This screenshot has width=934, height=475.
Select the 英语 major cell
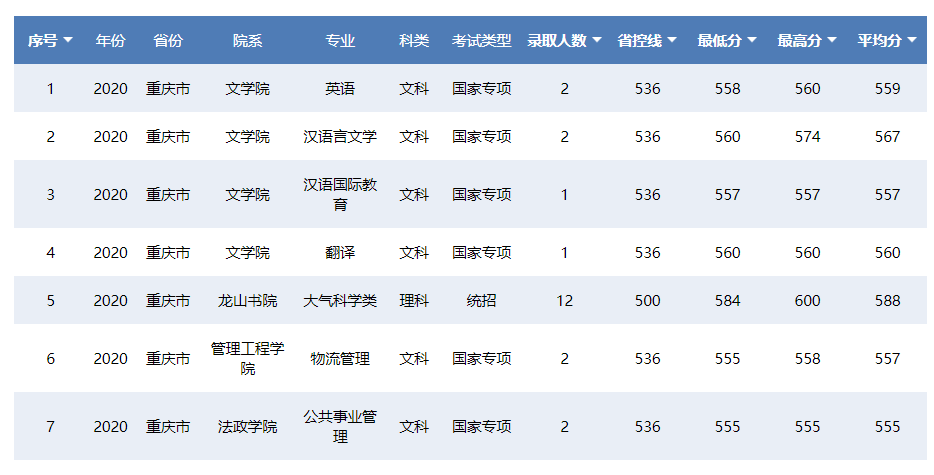coord(340,89)
